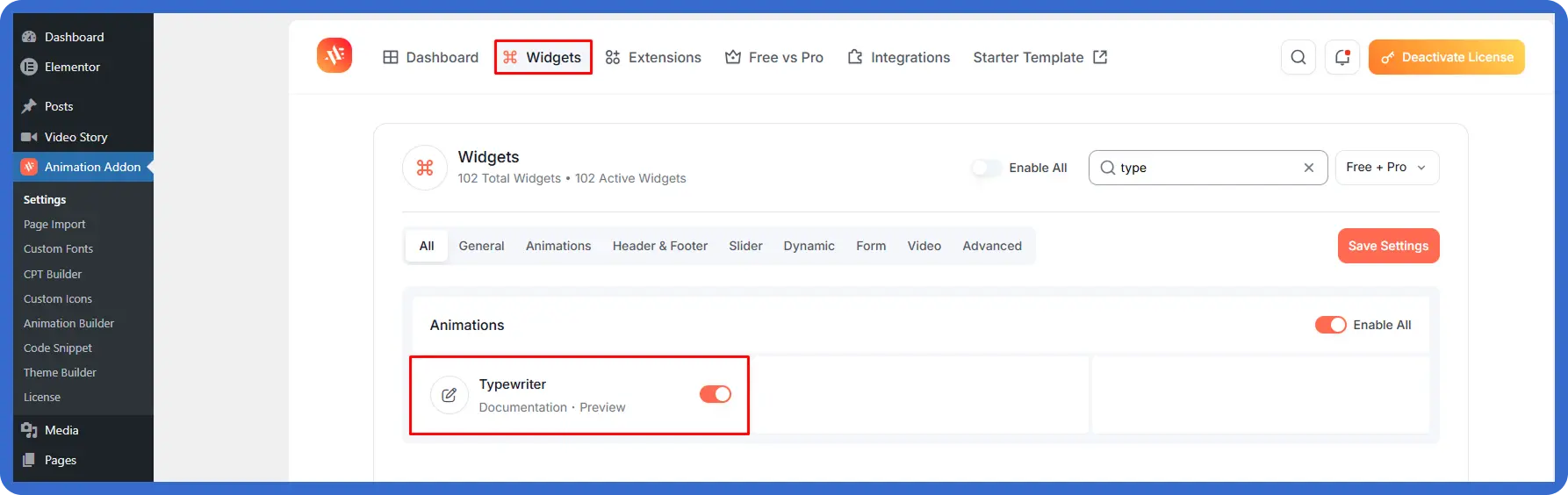Toggle the top Enable All widgets switch
The image size is (1568, 495).
coord(986,168)
